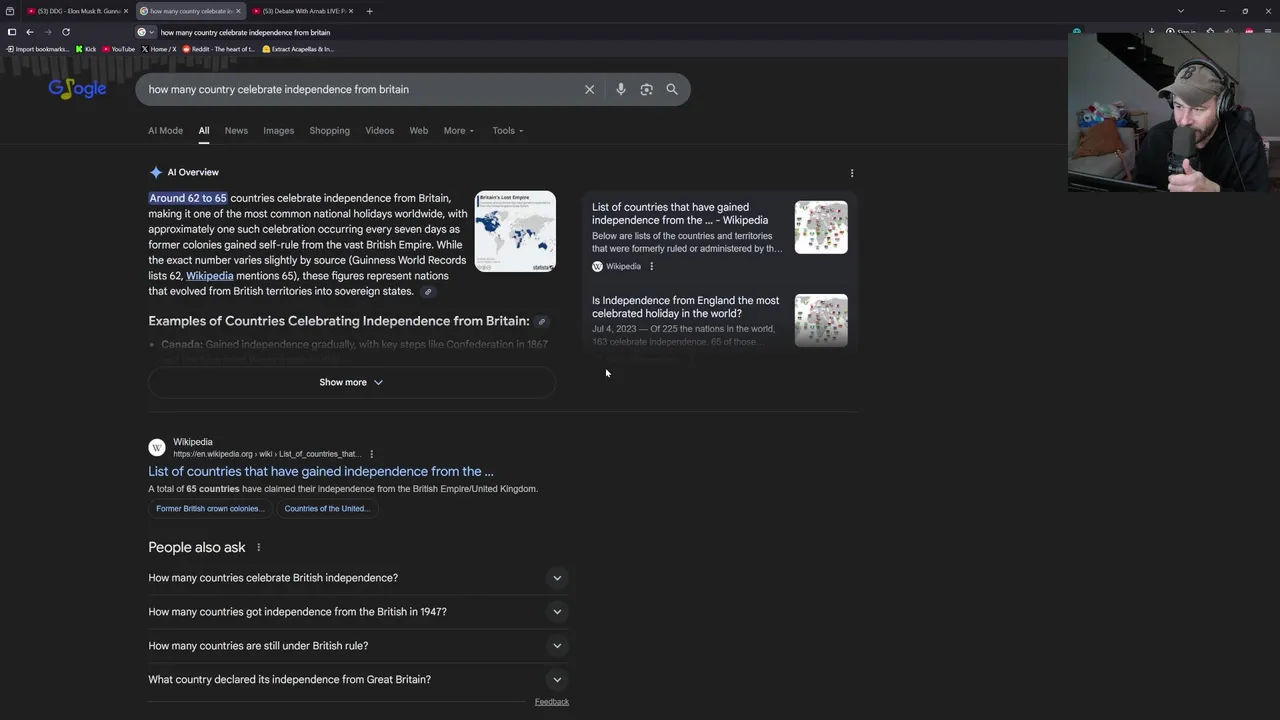
Task: Reload the current browser page
Action: pyautogui.click(x=66, y=32)
